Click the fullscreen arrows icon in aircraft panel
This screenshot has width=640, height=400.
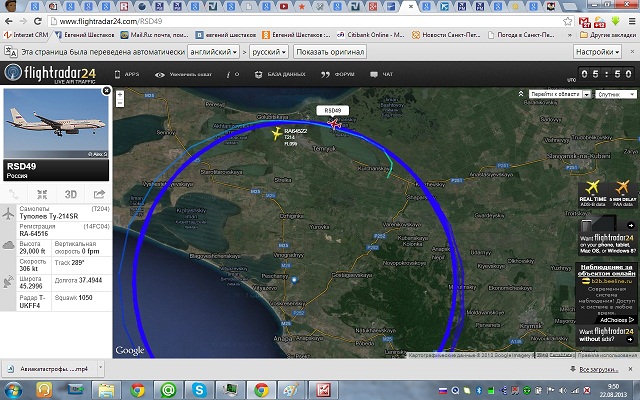coord(42,194)
